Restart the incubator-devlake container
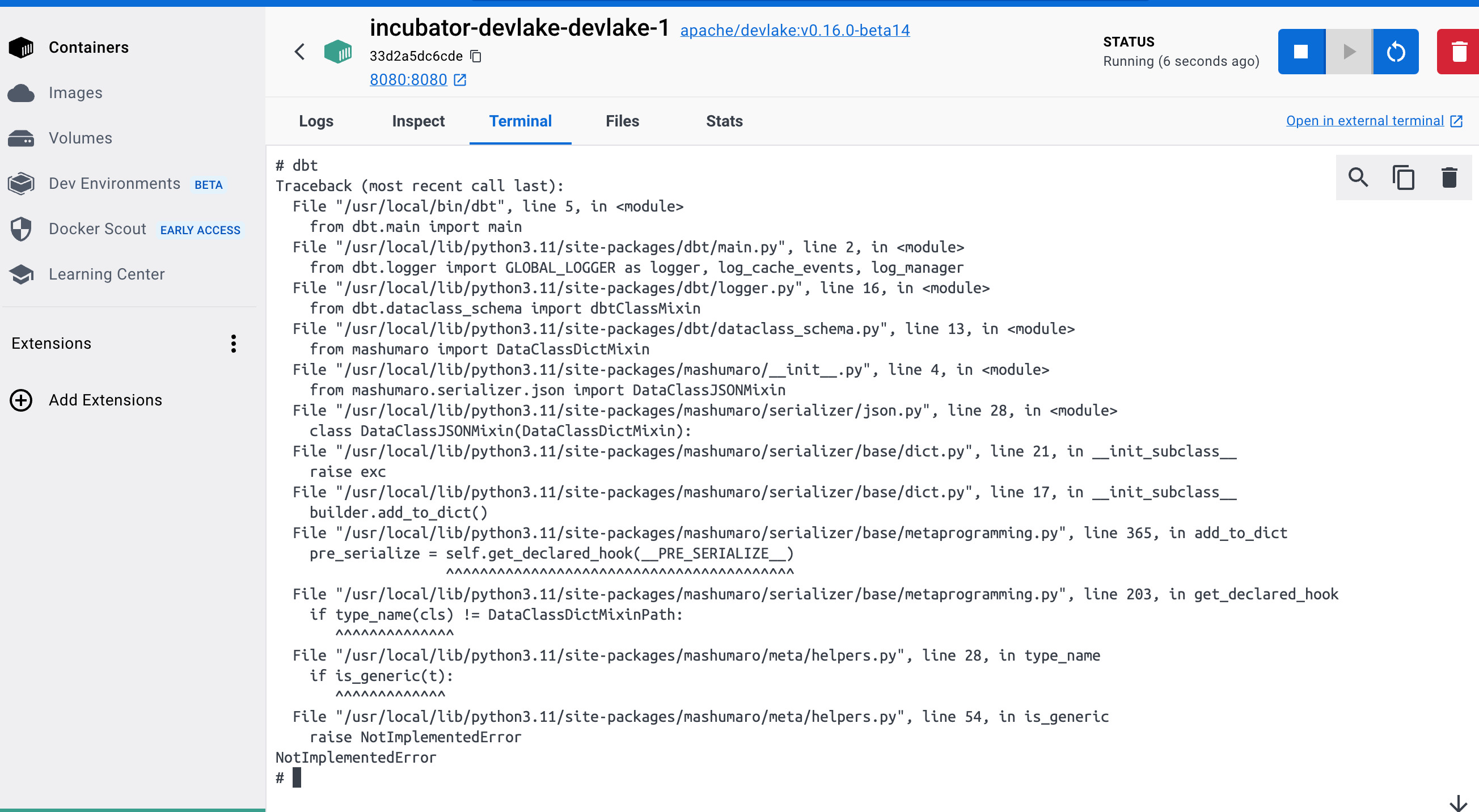This screenshot has width=1479, height=812. click(x=1396, y=52)
